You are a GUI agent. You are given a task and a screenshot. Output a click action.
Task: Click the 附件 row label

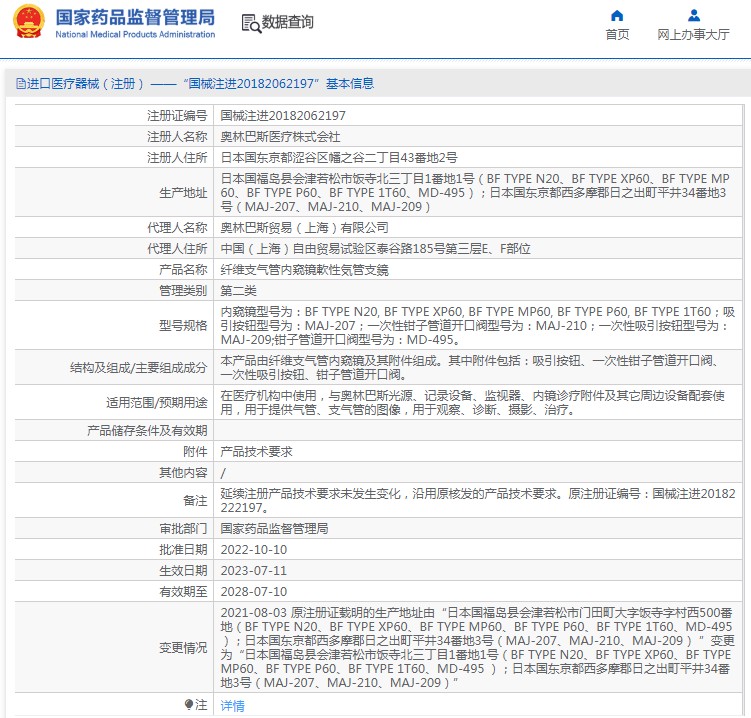tap(195, 452)
